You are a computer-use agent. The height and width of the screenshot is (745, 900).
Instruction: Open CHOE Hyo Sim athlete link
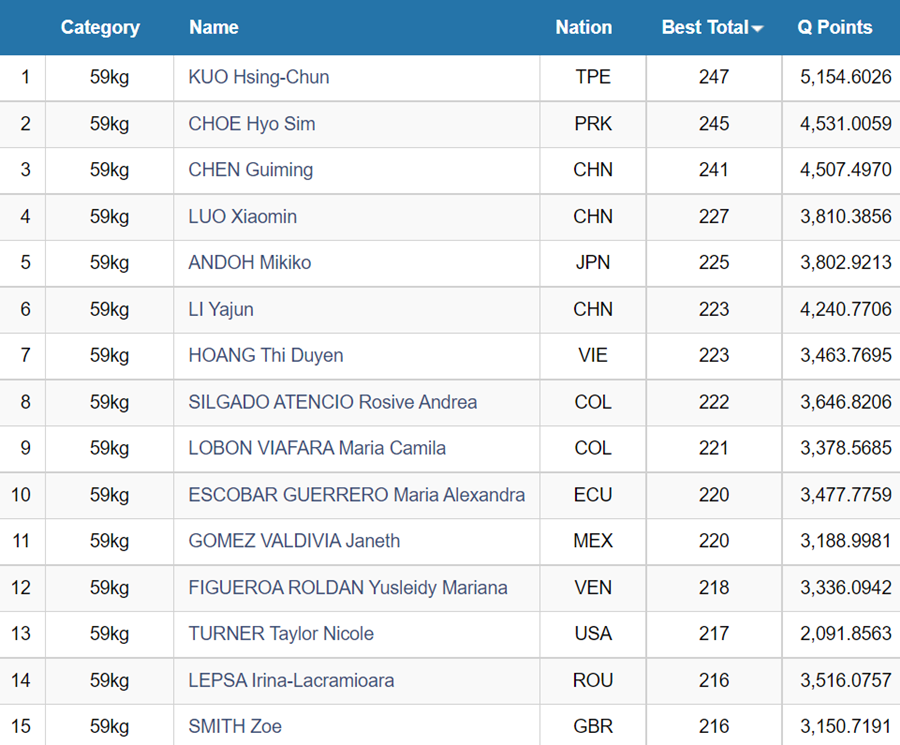point(252,123)
